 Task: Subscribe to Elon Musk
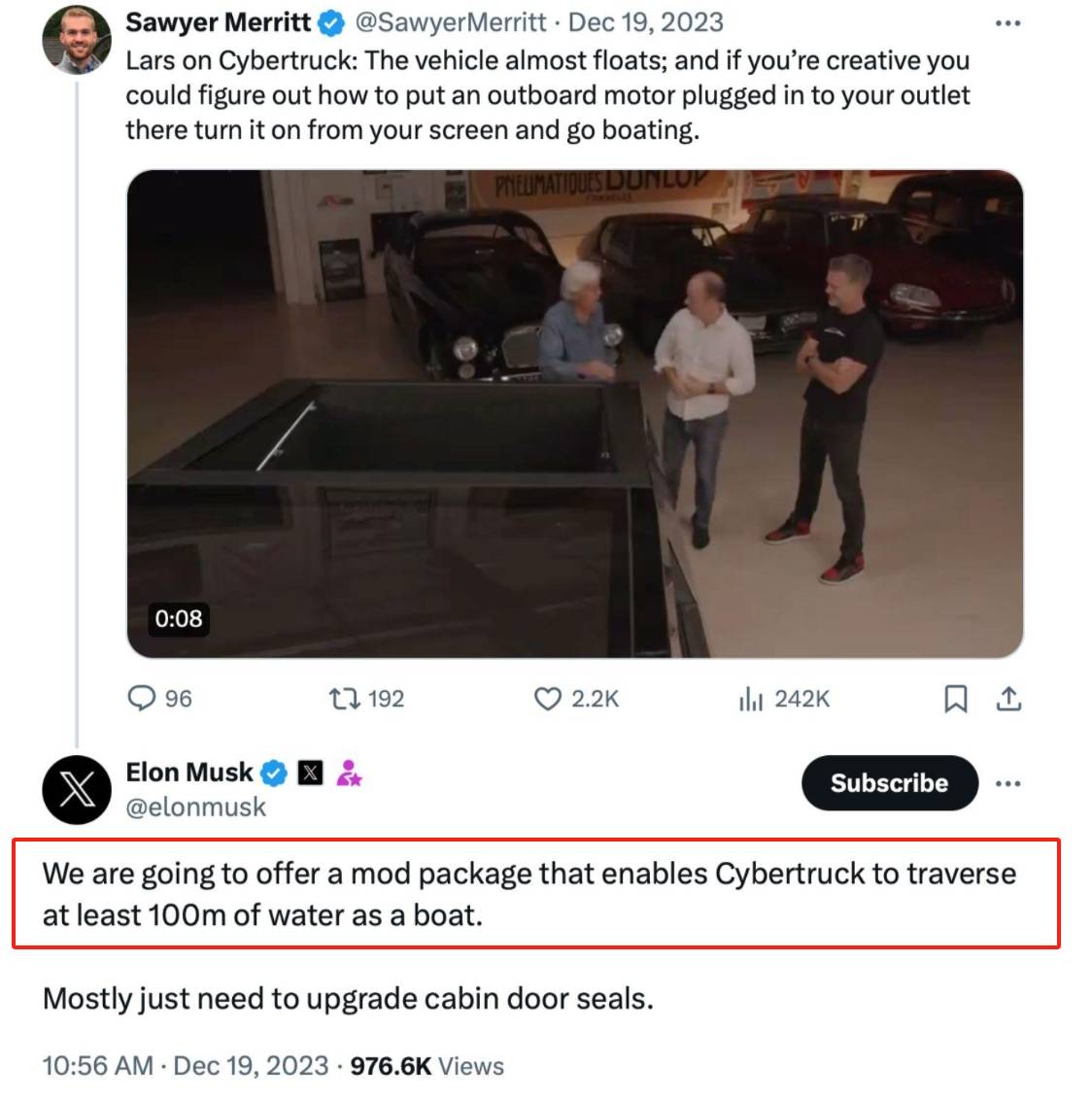pyautogui.click(x=890, y=783)
